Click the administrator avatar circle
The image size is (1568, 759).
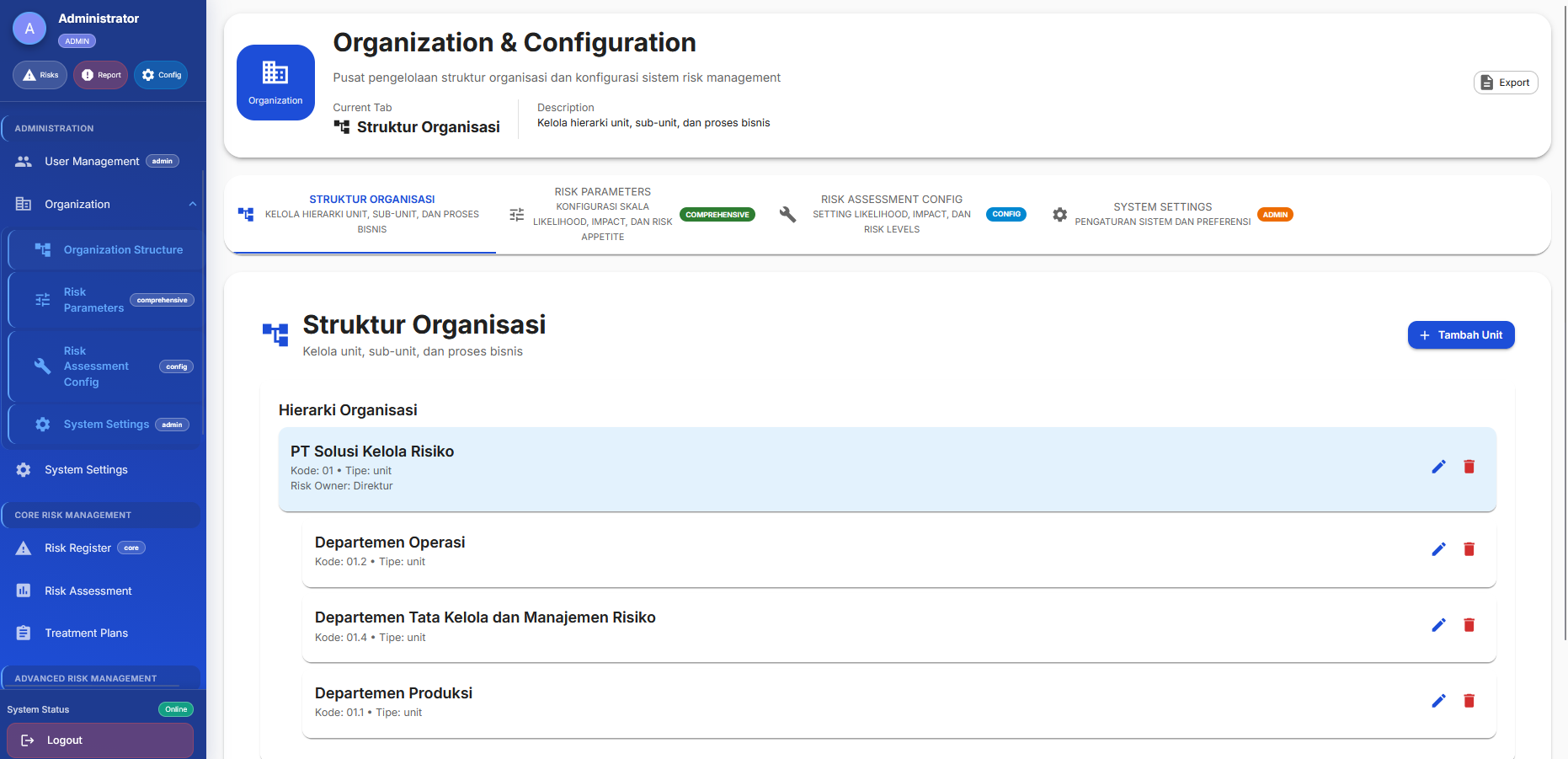[x=29, y=29]
